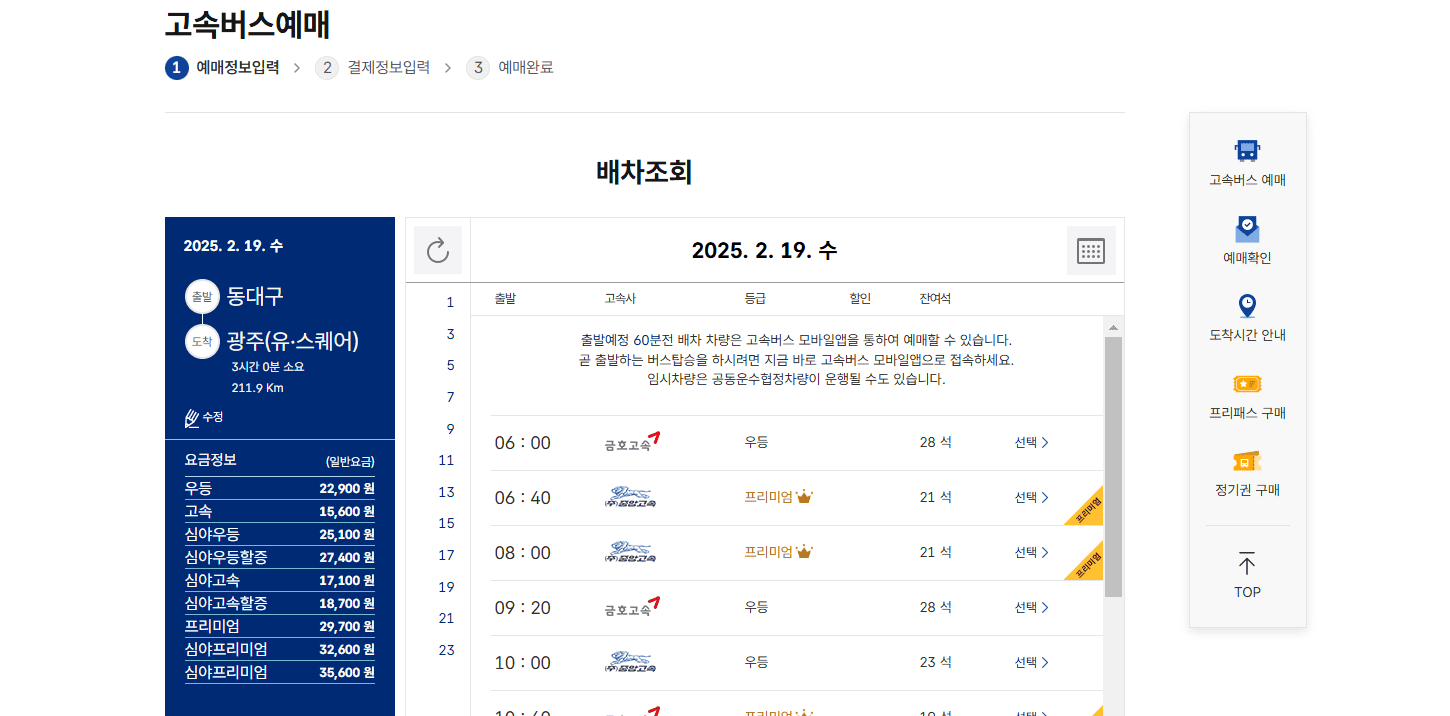The width and height of the screenshot is (1450, 716).
Task: Select the 08:00 premium bus
Action: point(1032,552)
